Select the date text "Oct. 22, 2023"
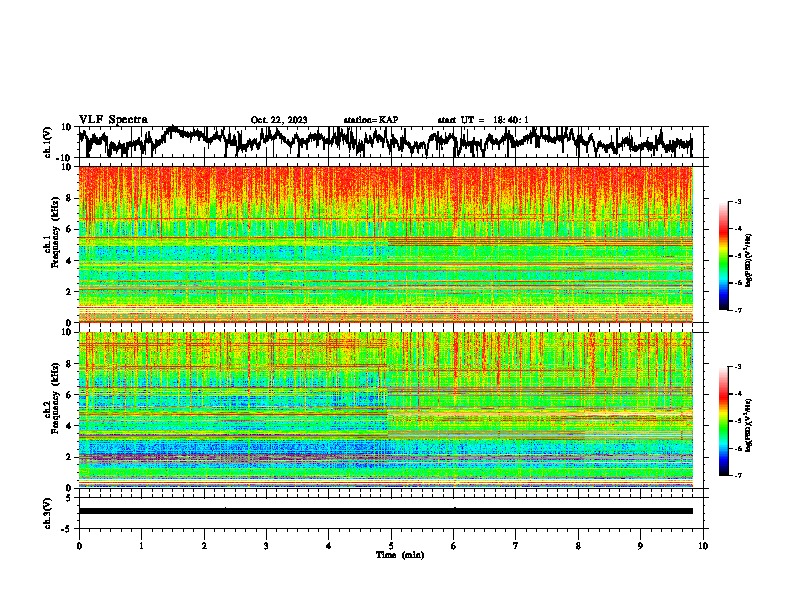The image size is (792, 612). click(x=279, y=120)
